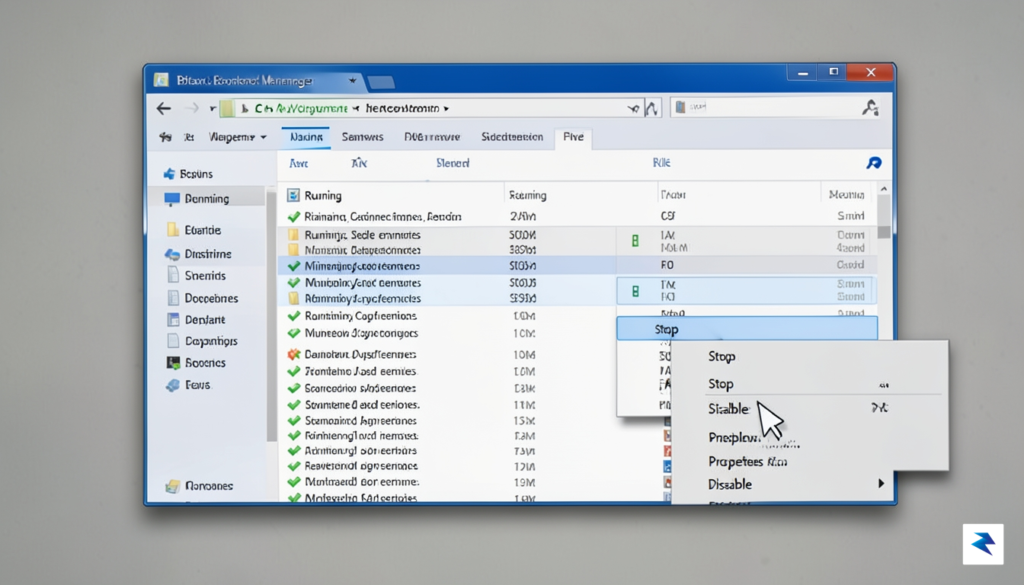
Task: Click the blue help icon below search box
Action: coord(874,163)
